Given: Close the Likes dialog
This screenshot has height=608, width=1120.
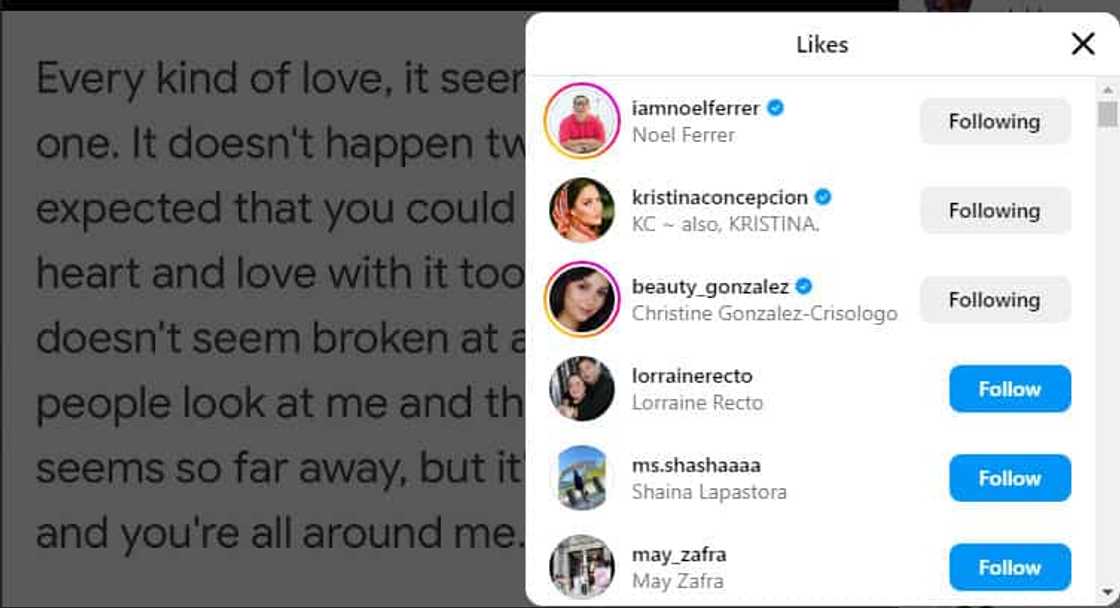Looking at the screenshot, I should 1083,44.
